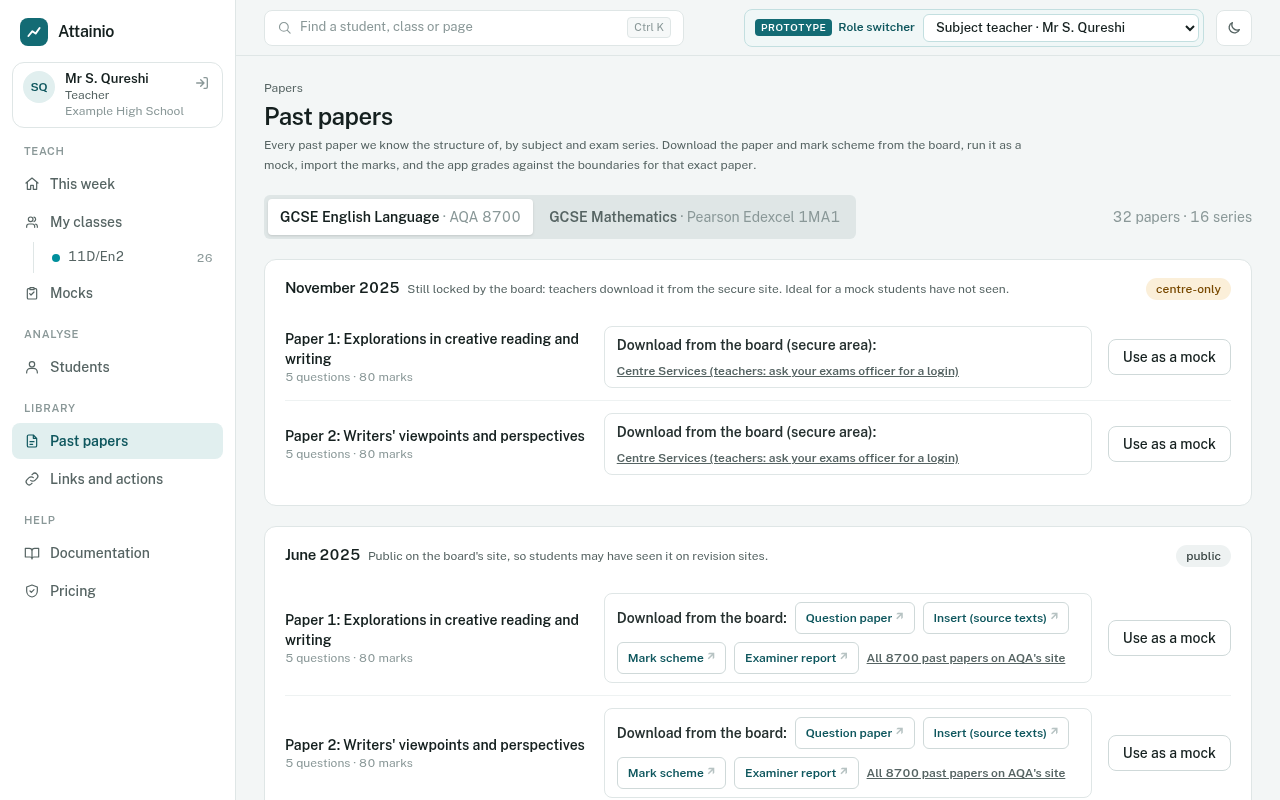Open June 2025 Paper 1 Examiner report
This screenshot has width=1280, height=800.
point(796,658)
